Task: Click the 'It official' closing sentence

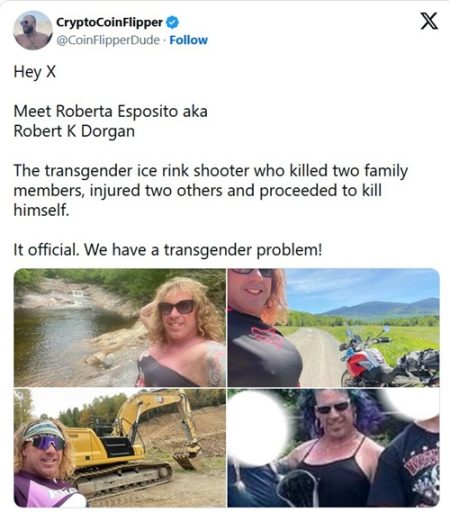Action: (168, 250)
